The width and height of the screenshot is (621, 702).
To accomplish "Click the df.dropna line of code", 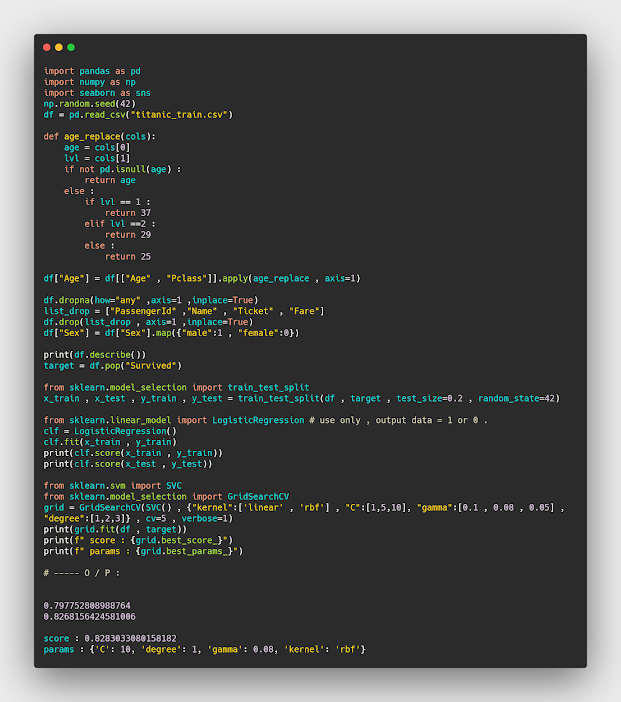I will click(150, 300).
